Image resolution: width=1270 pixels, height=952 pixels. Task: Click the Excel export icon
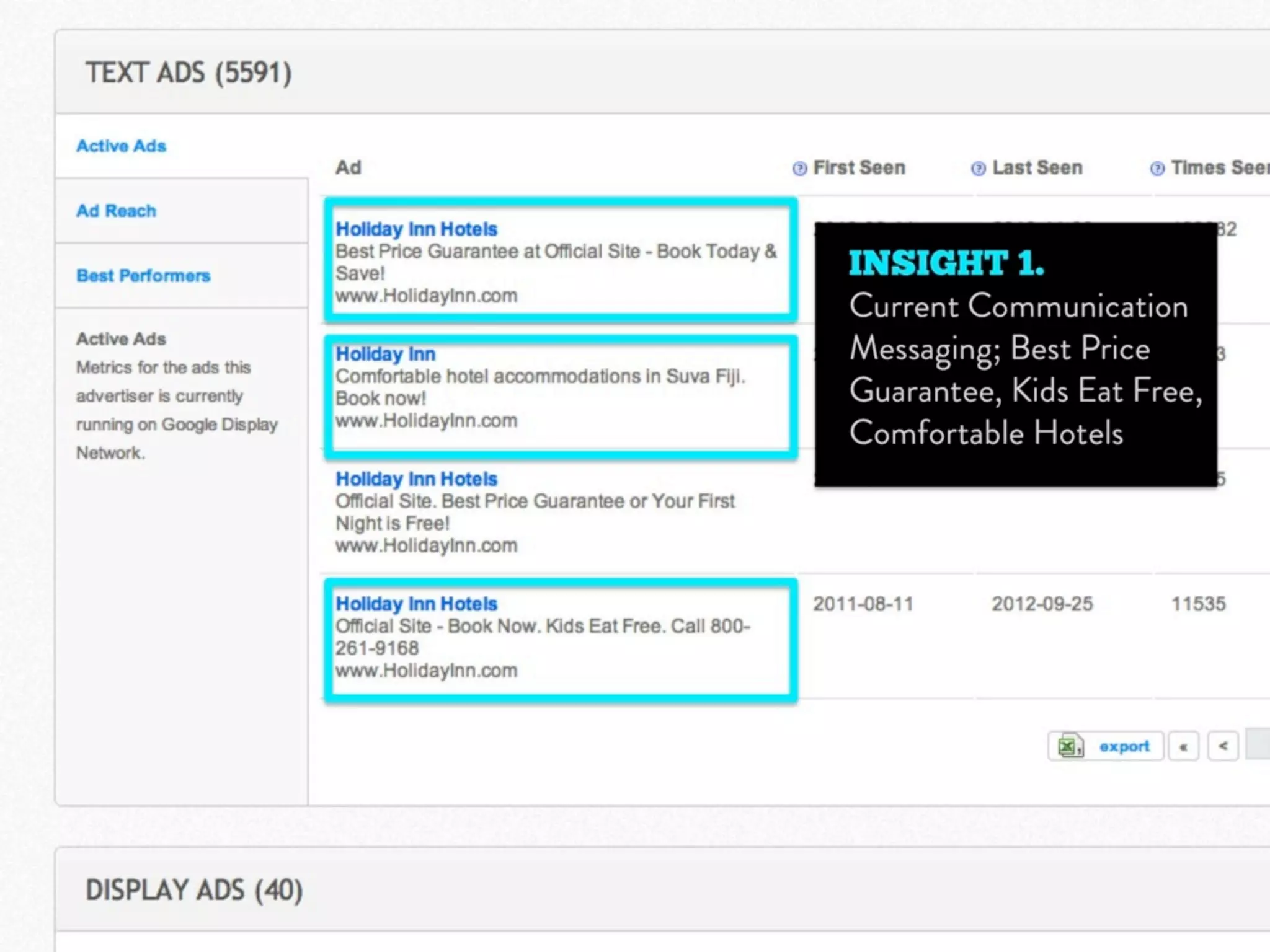(x=1070, y=746)
